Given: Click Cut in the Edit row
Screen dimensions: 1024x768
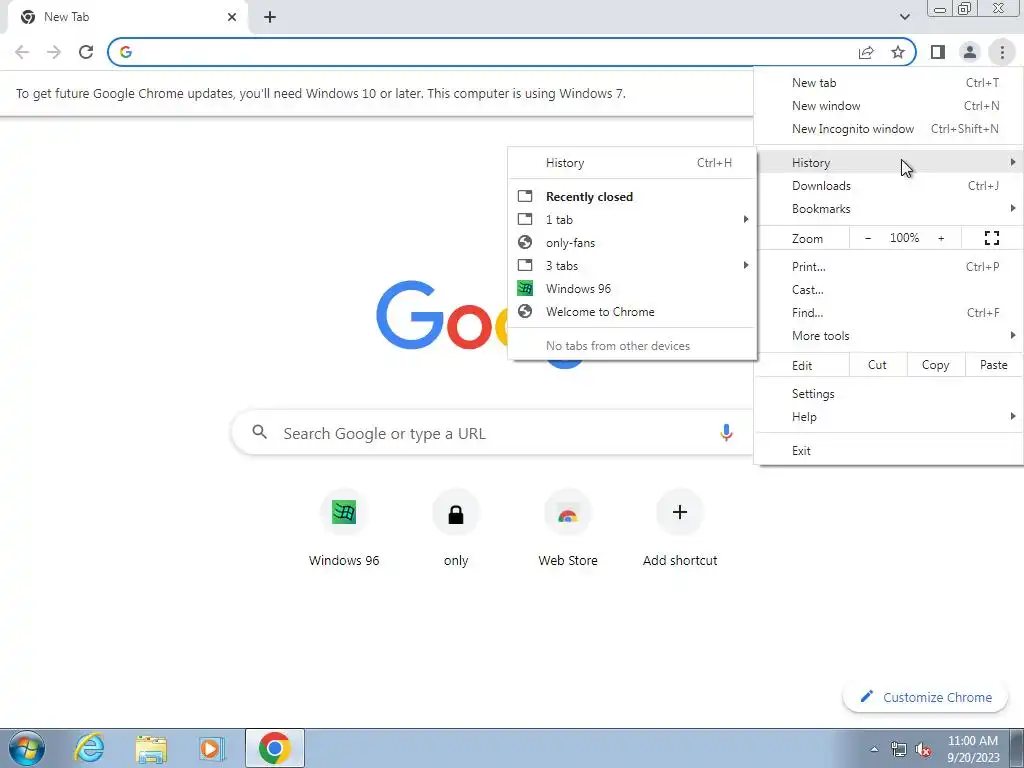Looking at the screenshot, I should (877, 365).
